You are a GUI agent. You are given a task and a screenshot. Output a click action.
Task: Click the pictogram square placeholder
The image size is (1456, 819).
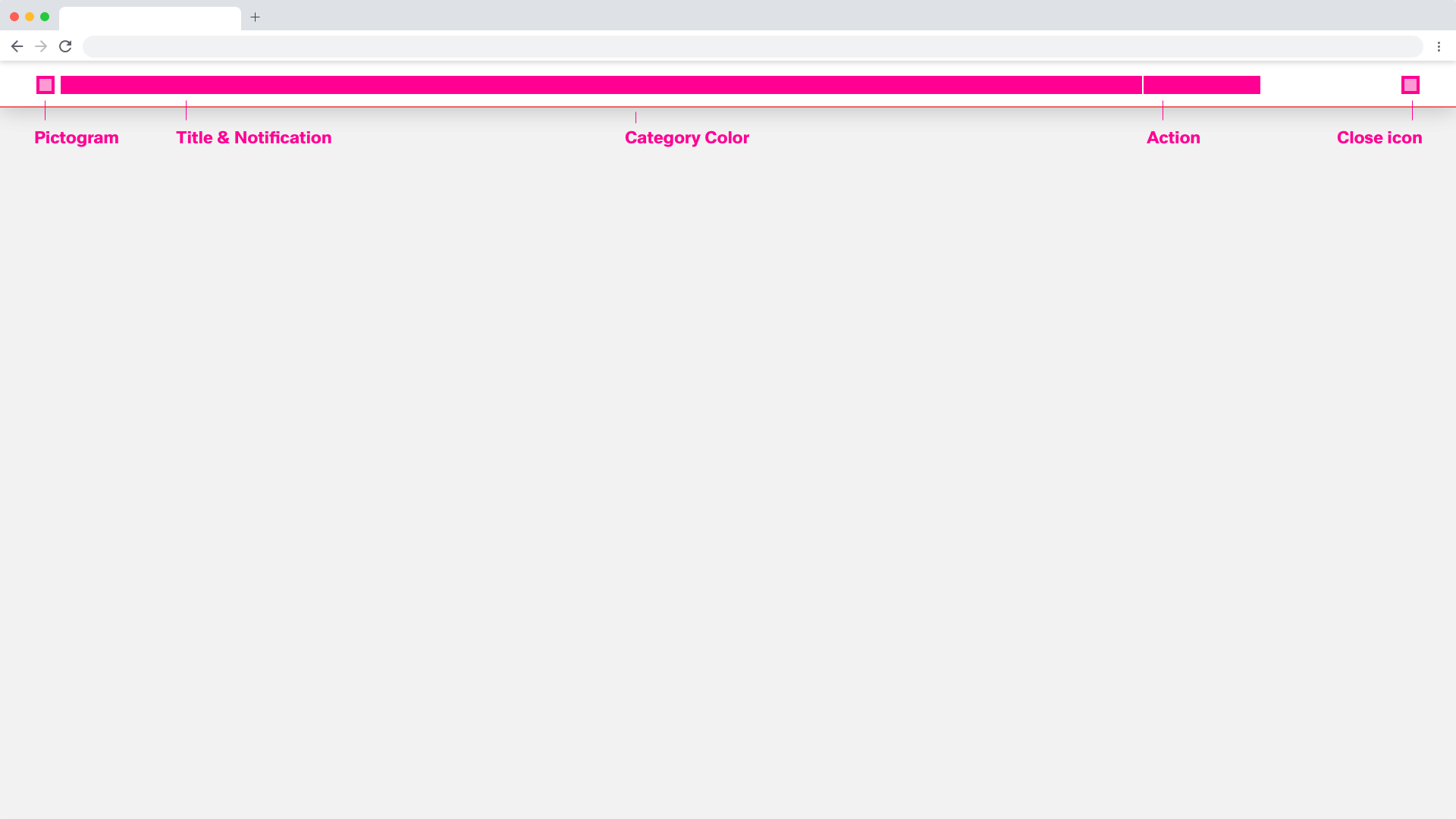click(x=45, y=85)
